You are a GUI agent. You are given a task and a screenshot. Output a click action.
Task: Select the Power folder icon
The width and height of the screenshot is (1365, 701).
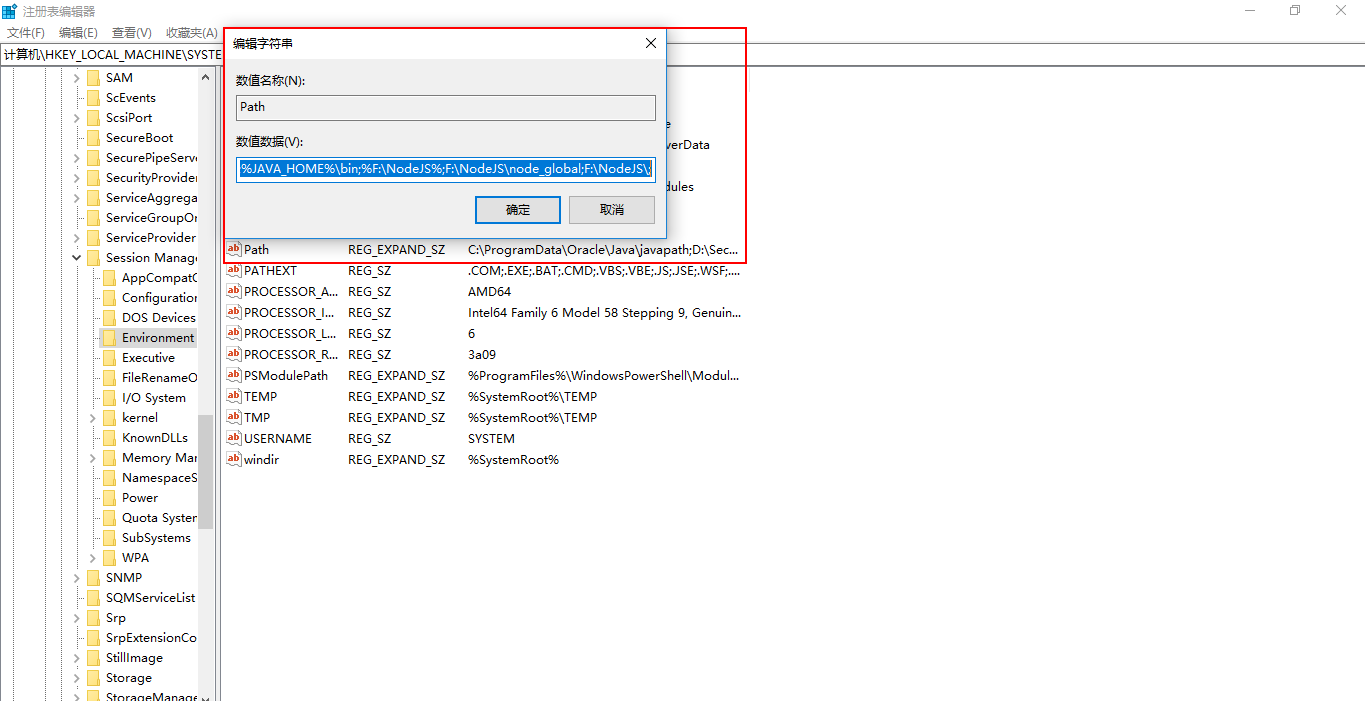[x=110, y=498]
